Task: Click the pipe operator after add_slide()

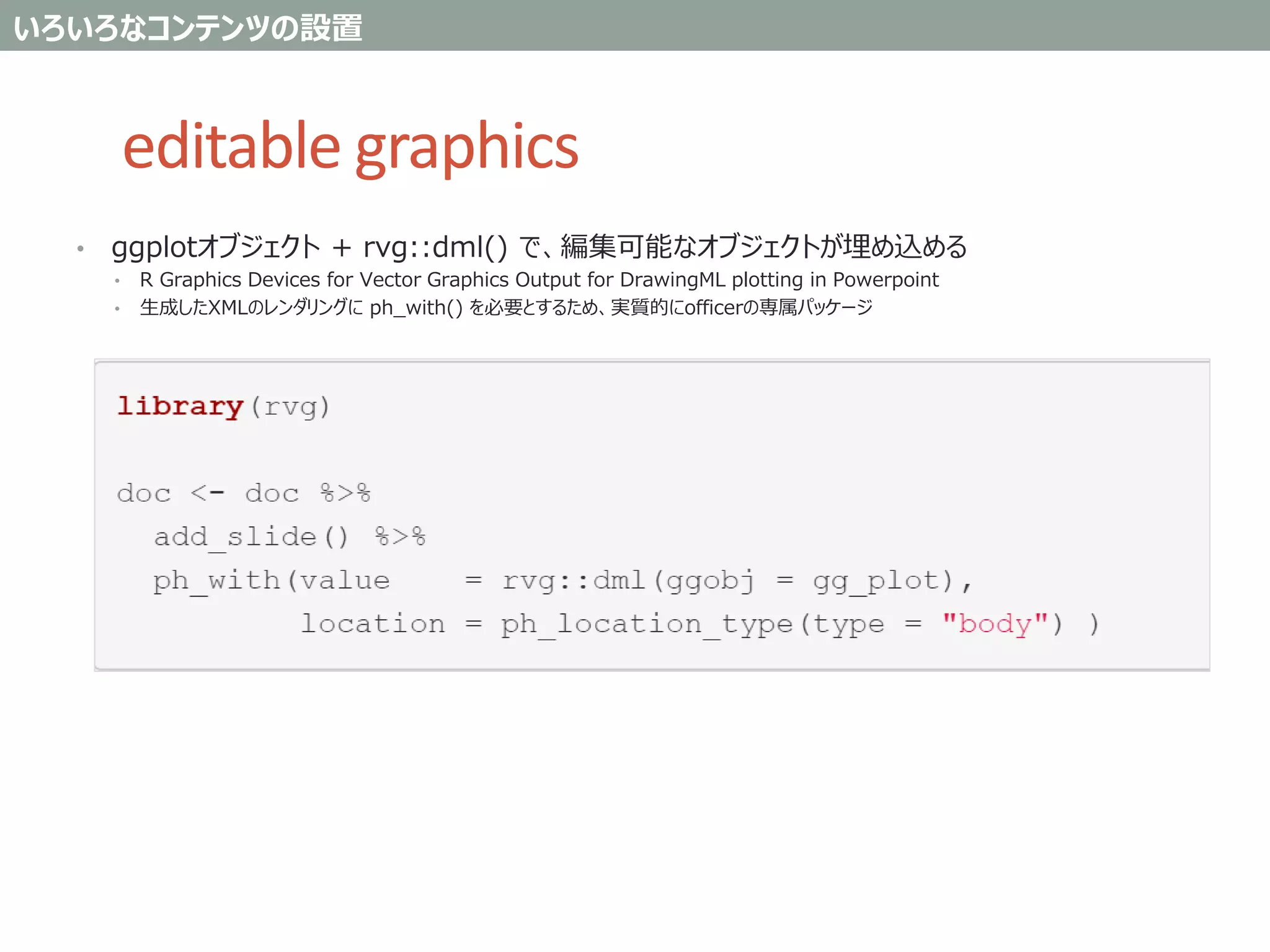Action: [401, 537]
